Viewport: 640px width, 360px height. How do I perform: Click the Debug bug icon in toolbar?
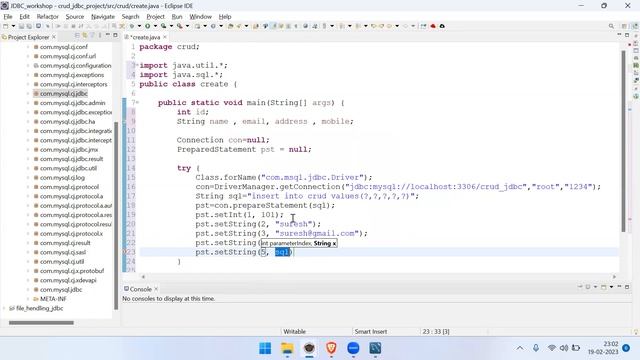132,26
